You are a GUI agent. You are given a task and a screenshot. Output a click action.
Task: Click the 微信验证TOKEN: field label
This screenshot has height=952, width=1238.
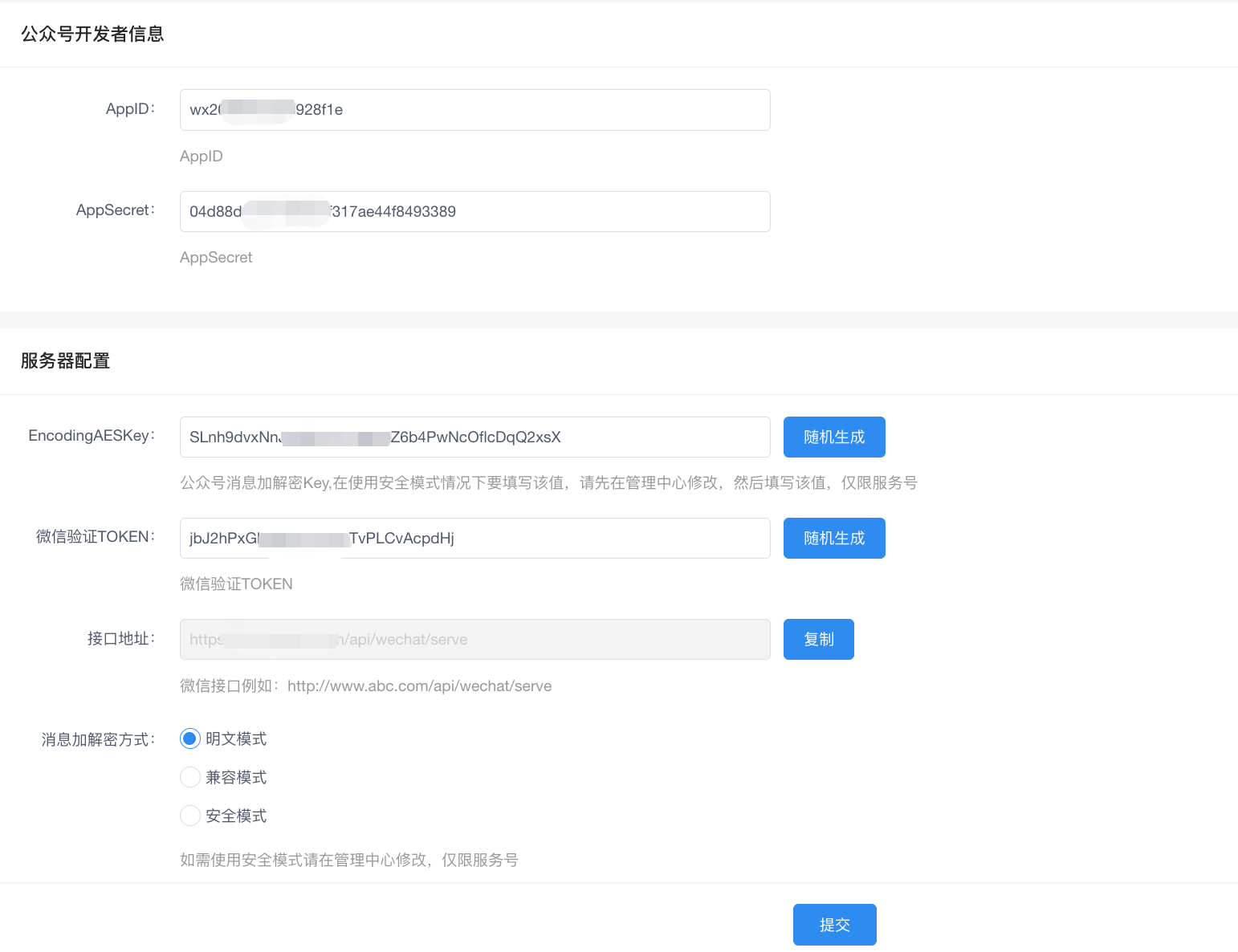point(96,537)
